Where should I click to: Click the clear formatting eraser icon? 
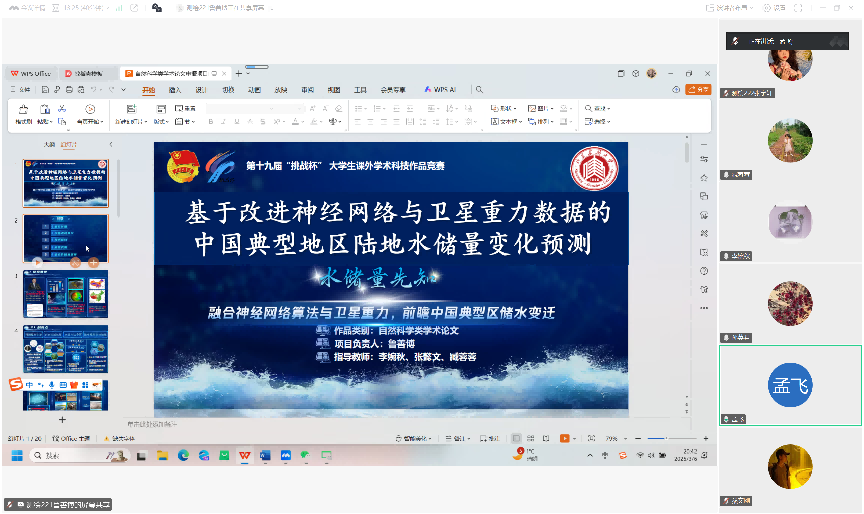coord(338,109)
